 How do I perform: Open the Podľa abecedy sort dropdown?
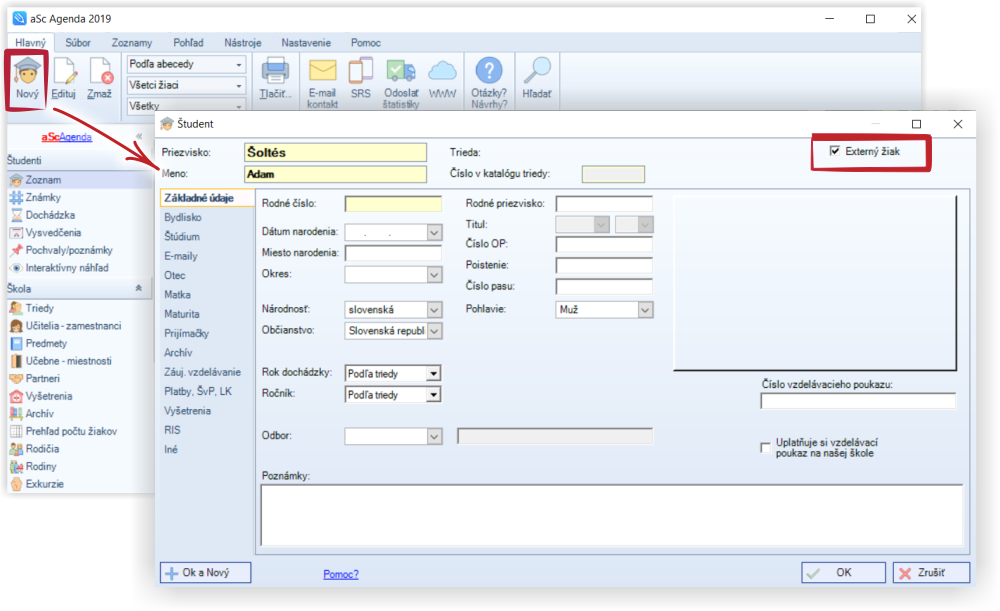[186, 64]
